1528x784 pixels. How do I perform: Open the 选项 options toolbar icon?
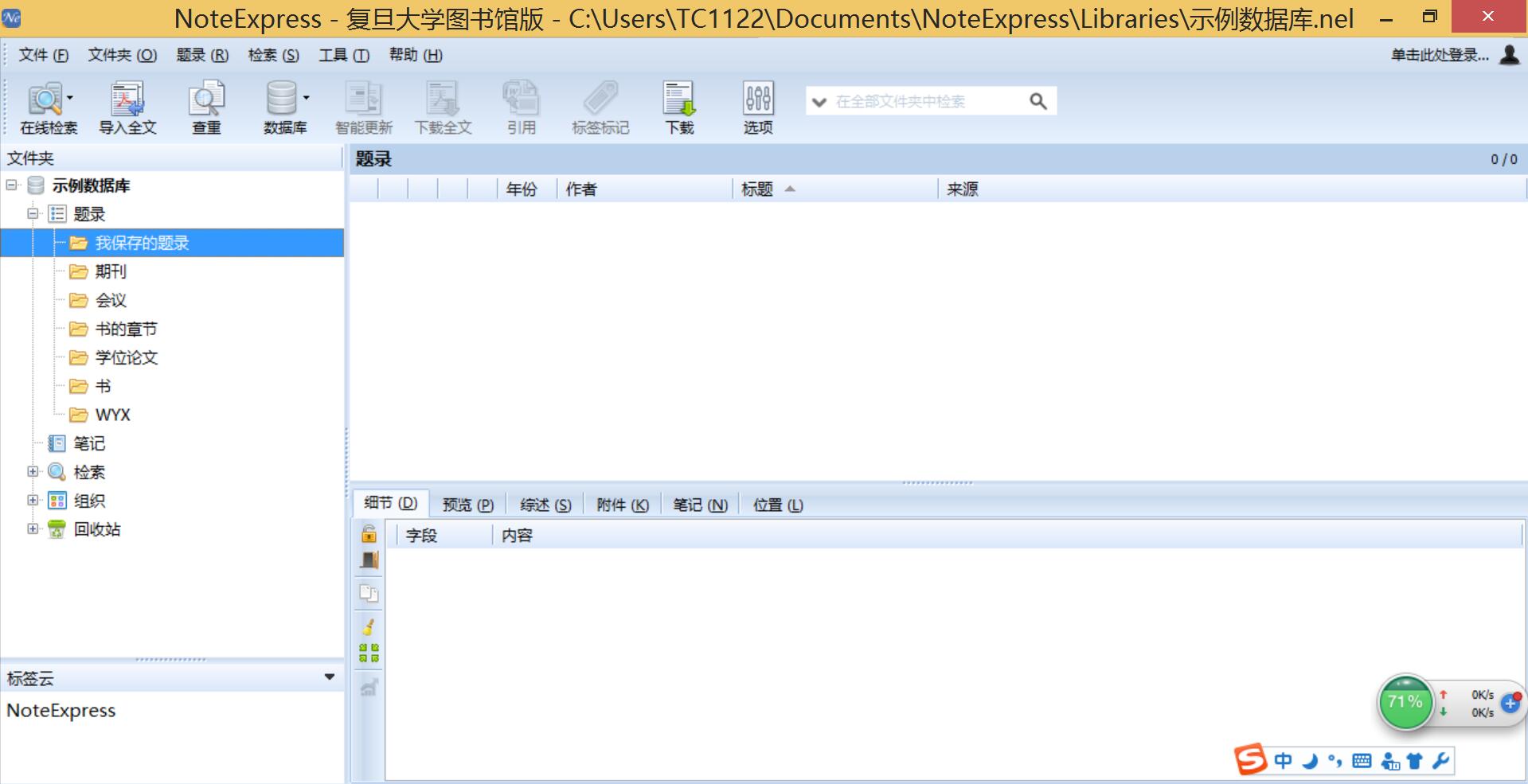[758, 107]
